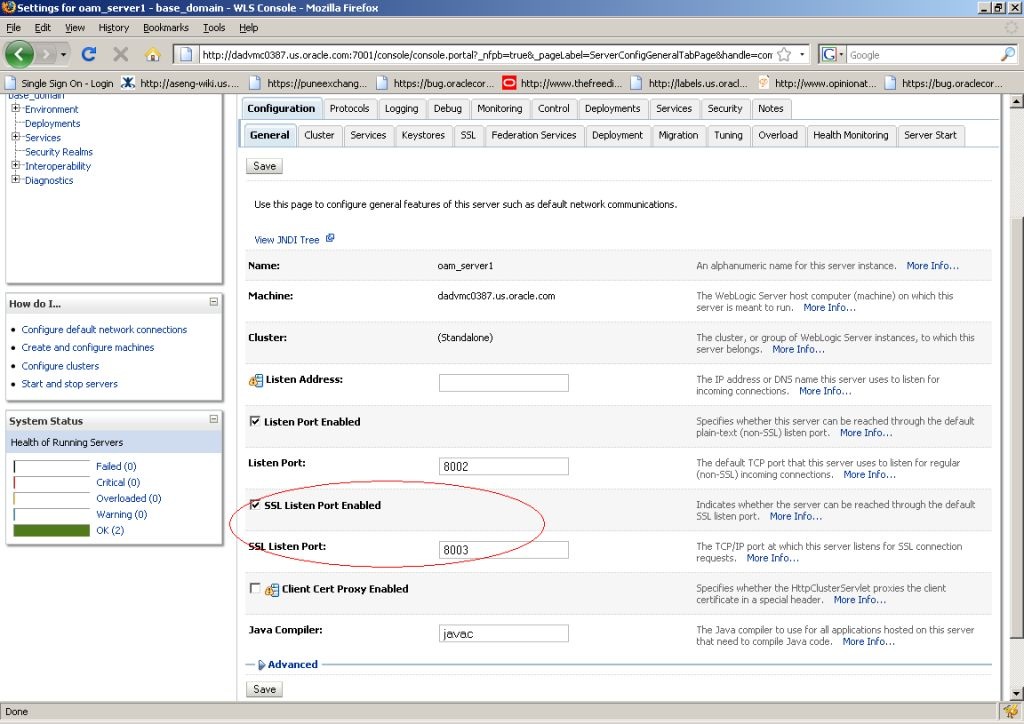Click the page vertical scrollbar down arrow
This screenshot has height=724, width=1024.
pos(1016,693)
